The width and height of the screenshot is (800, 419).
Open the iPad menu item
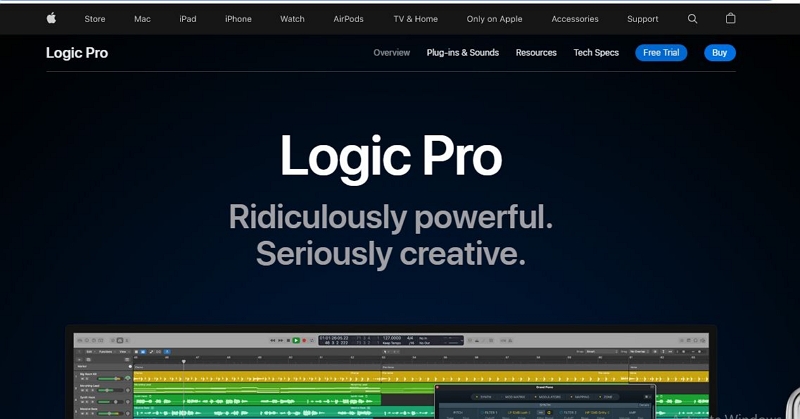click(188, 19)
